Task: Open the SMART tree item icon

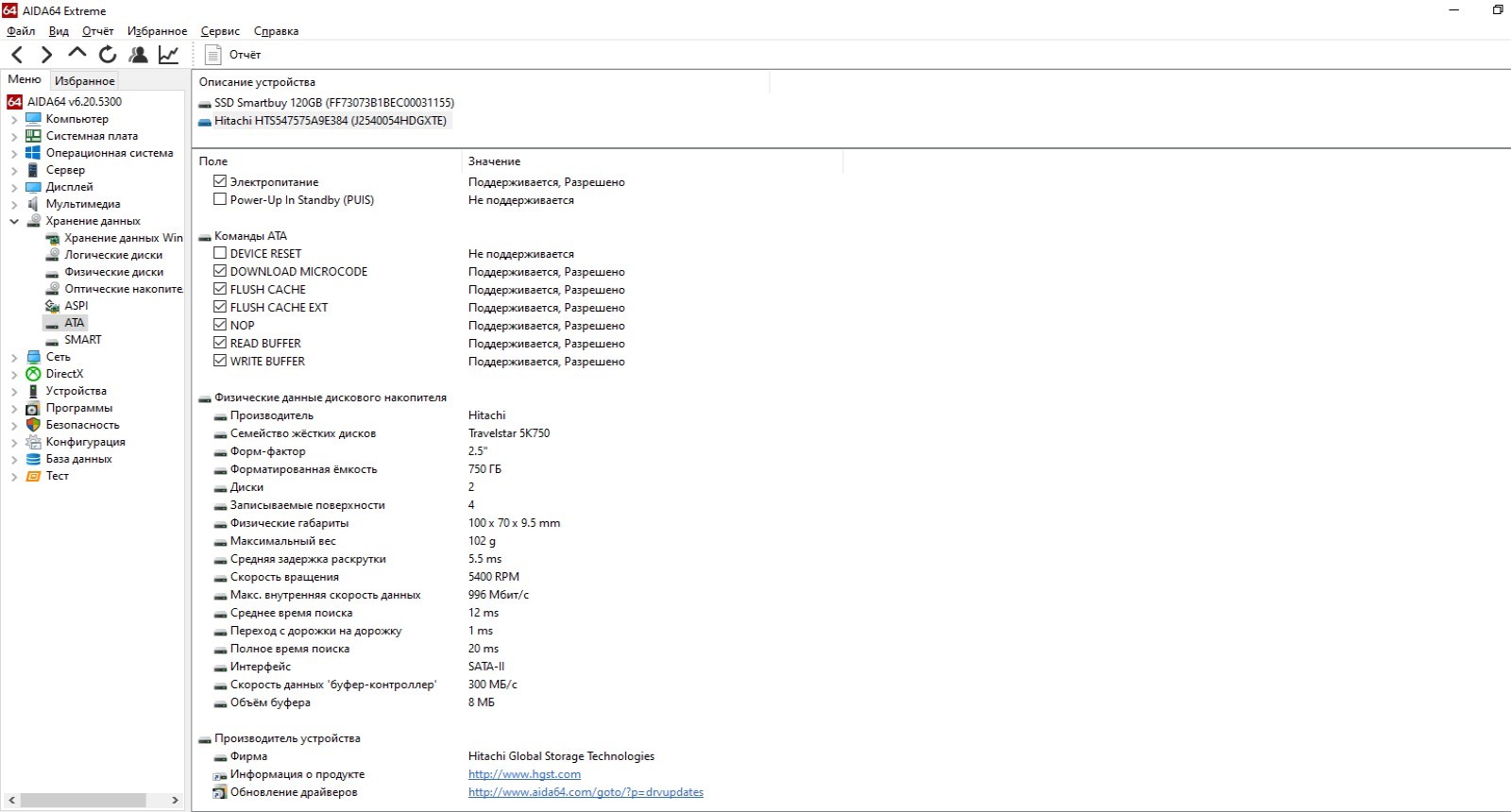Action: tap(52, 340)
